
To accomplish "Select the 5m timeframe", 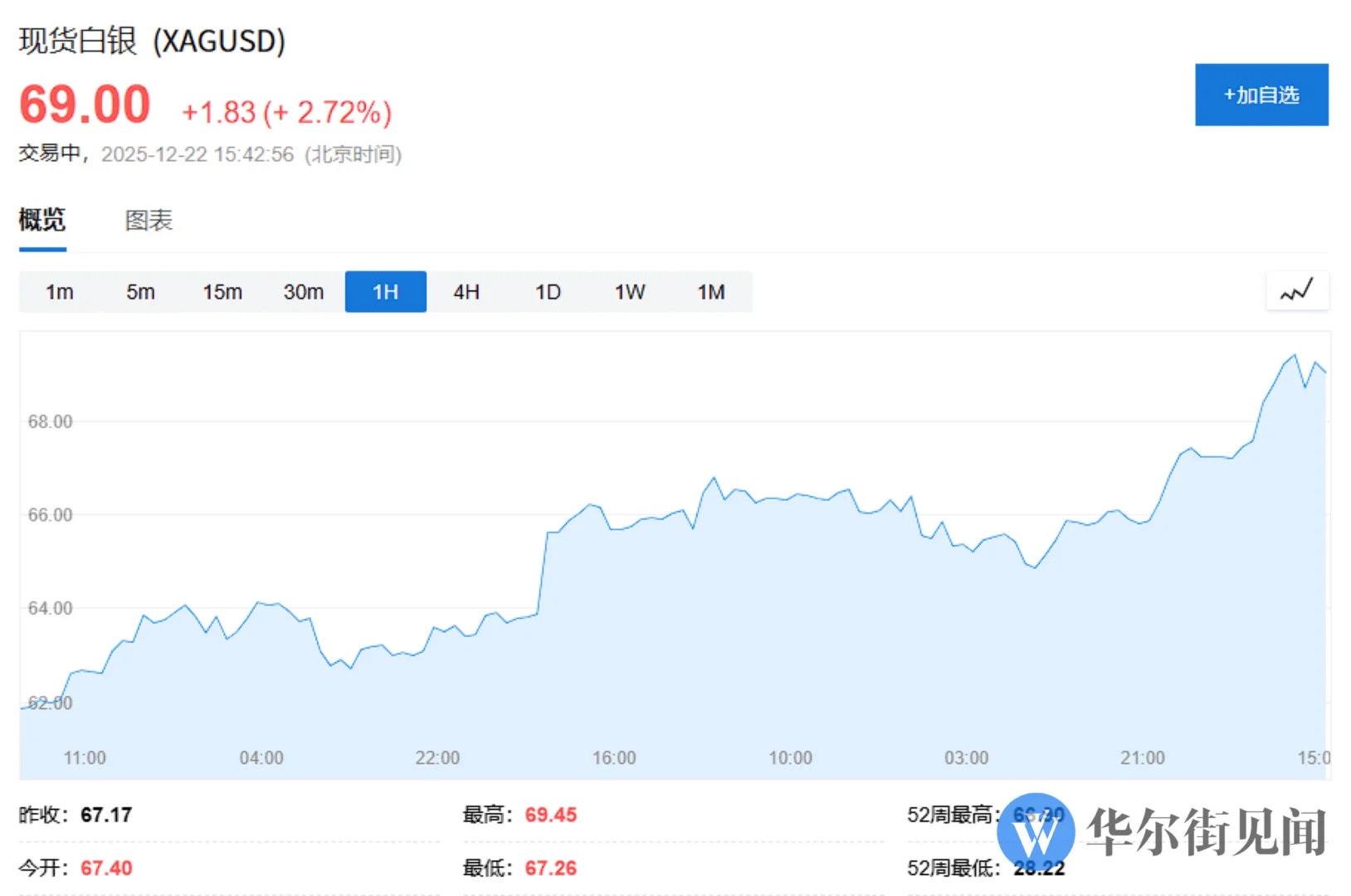I will pos(140,292).
